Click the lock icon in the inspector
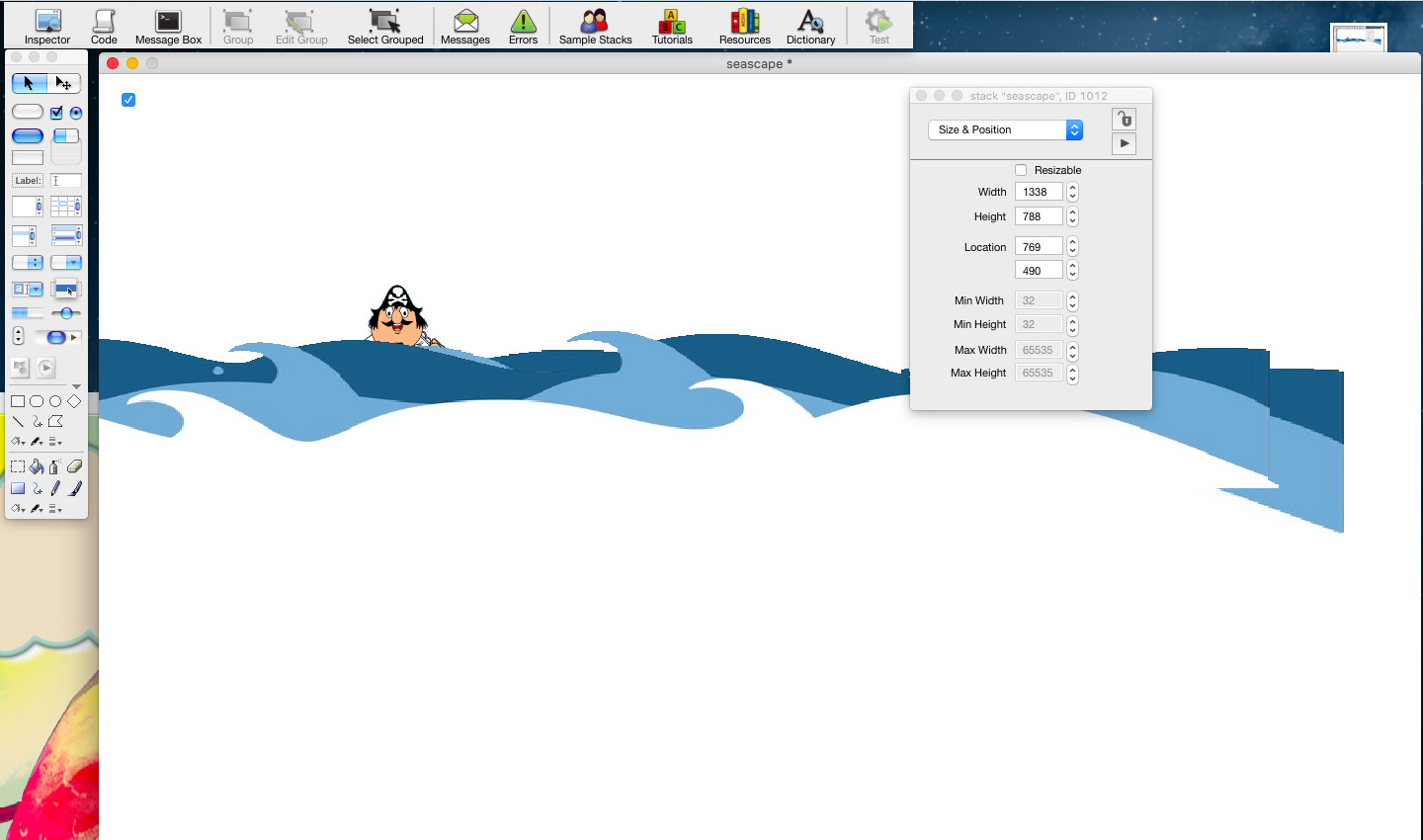 pos(1124,120)
